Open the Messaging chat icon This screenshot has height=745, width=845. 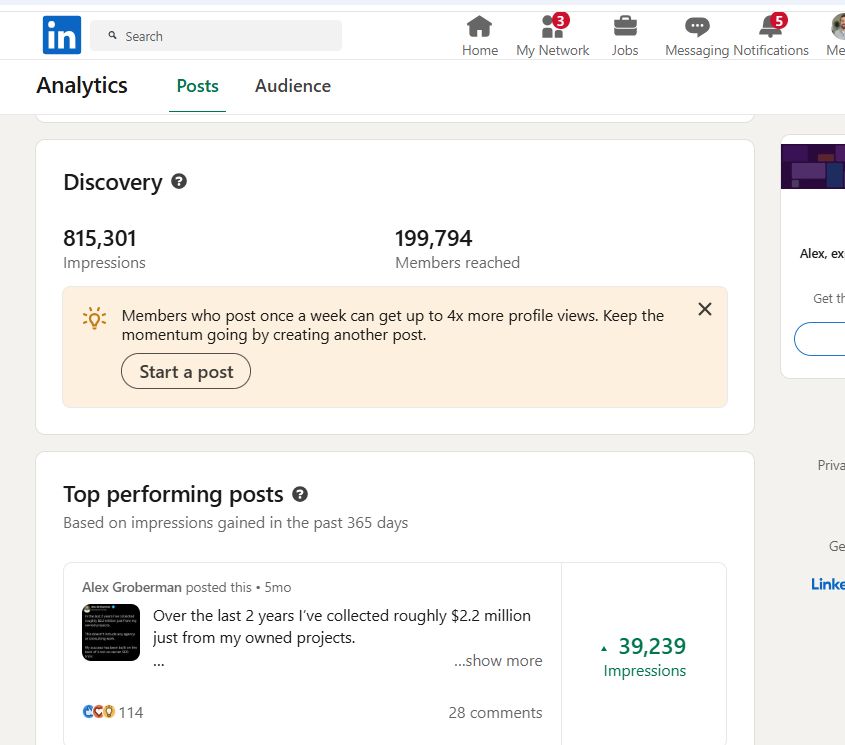click(697, 27)
